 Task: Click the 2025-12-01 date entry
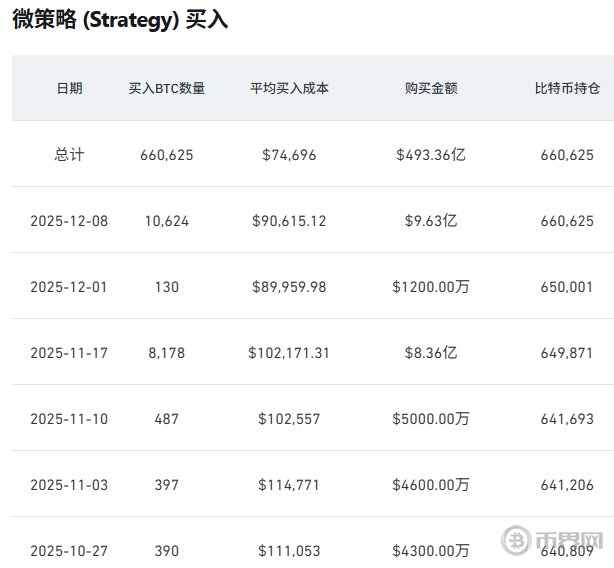pos(69,286)
